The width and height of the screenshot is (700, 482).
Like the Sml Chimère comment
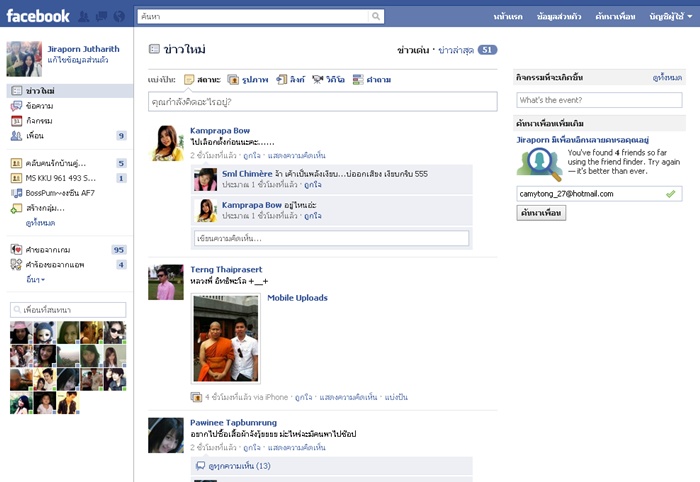click(312, 184)
